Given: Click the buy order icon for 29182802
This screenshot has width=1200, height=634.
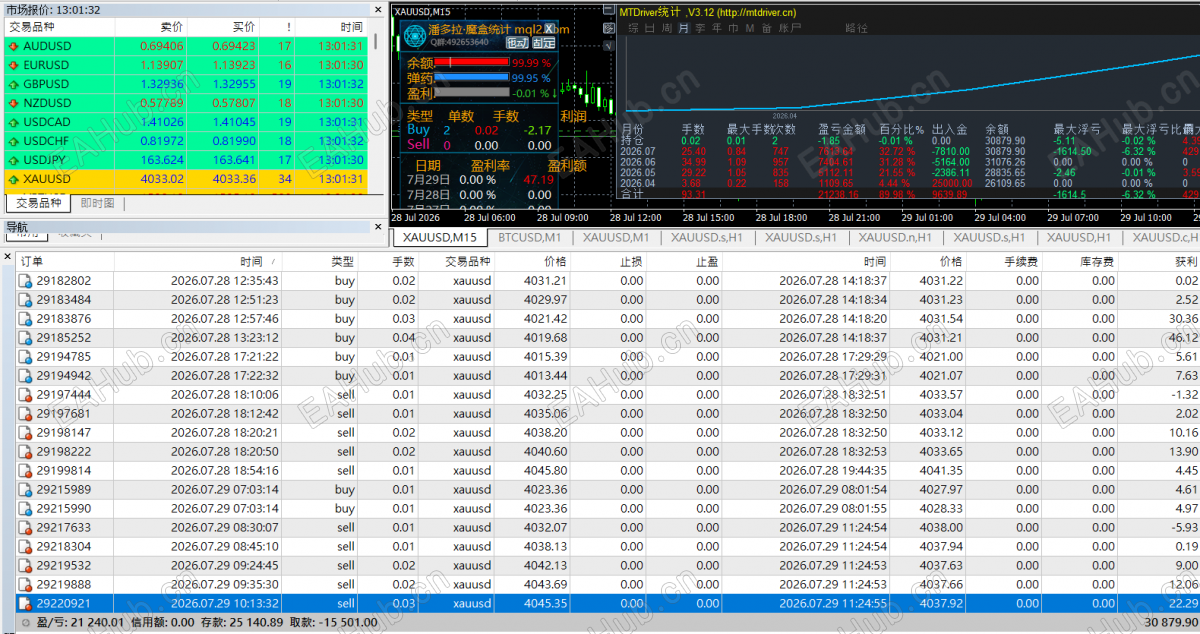Looking at the screenshot, I should [x=26, y=281].
